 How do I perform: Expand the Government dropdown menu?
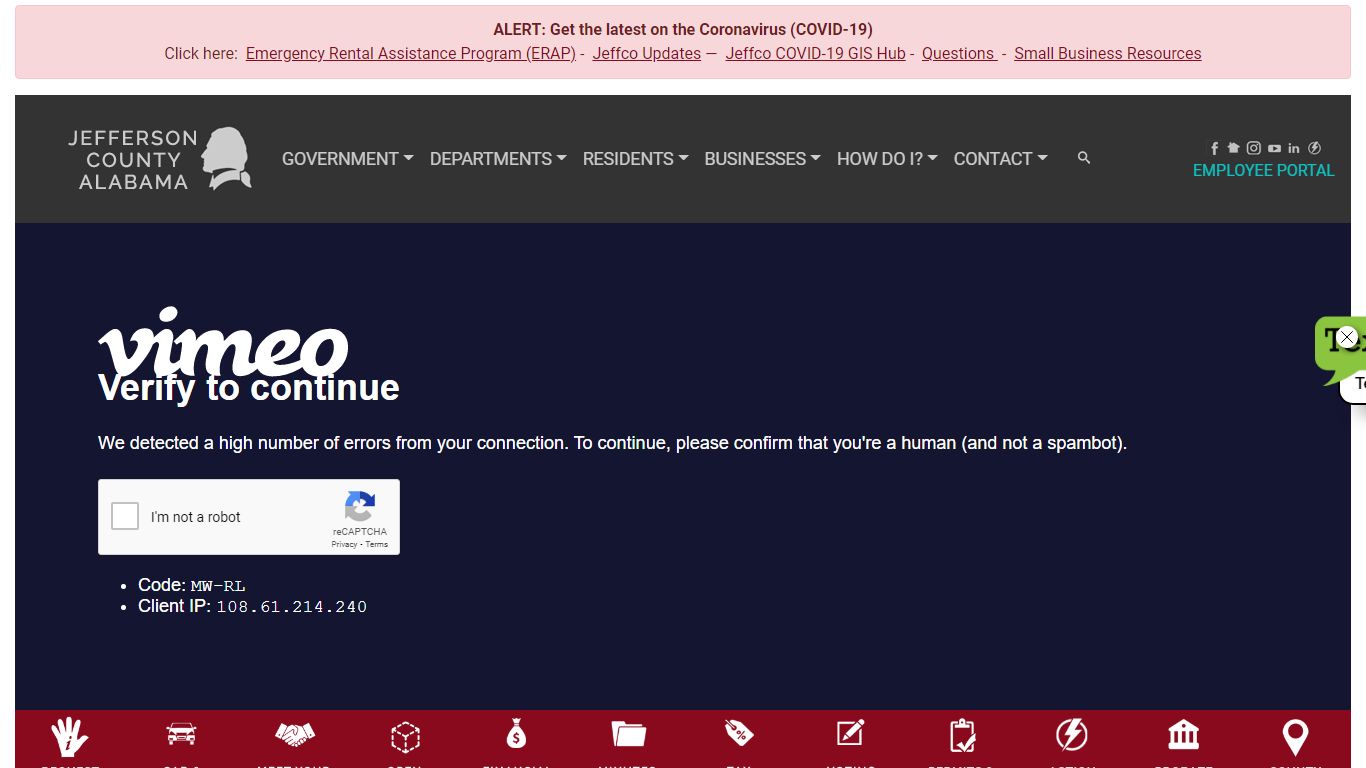[x=348, y=159]
